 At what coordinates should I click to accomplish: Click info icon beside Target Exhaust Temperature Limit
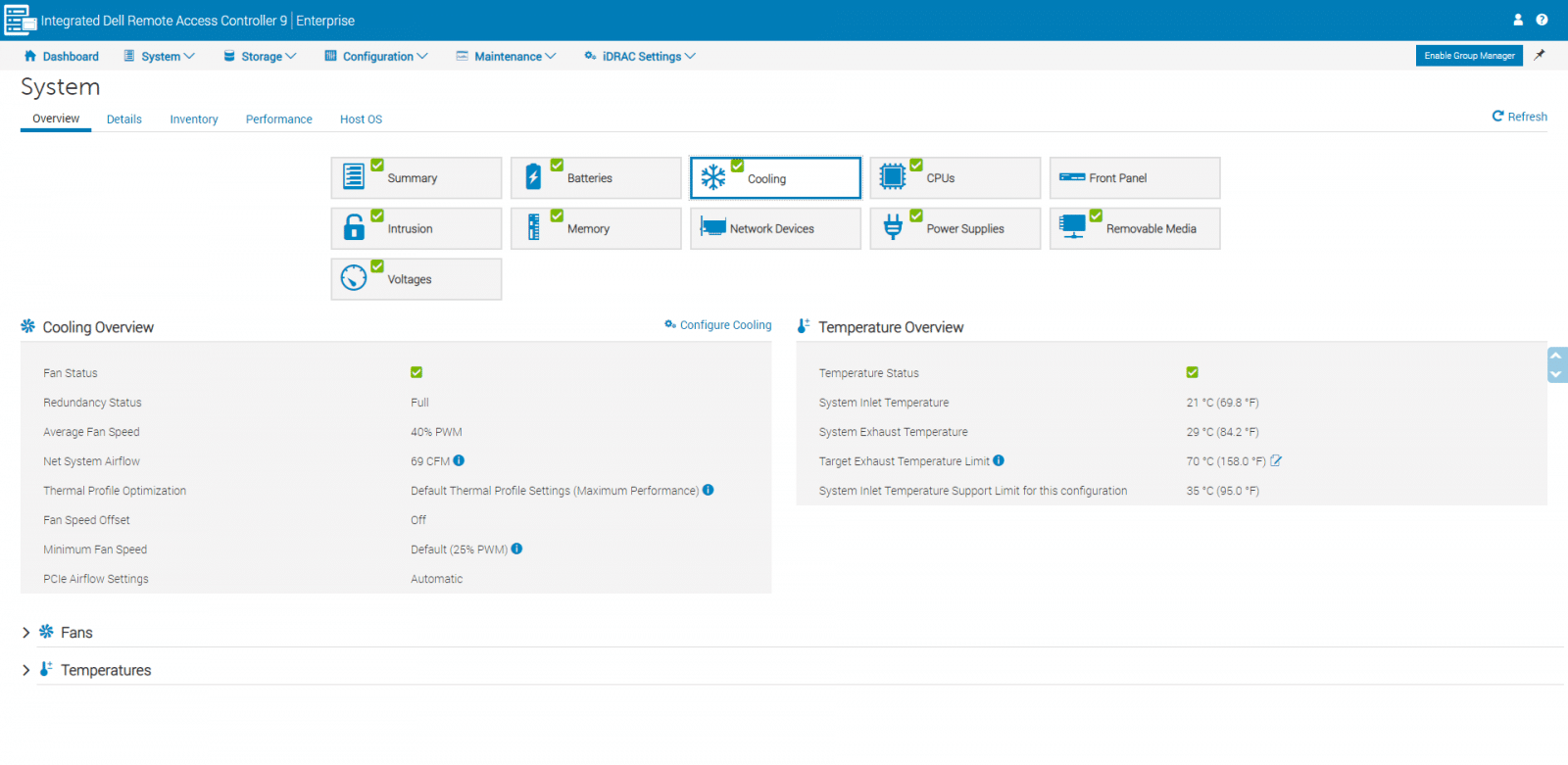tap(999, 460)
